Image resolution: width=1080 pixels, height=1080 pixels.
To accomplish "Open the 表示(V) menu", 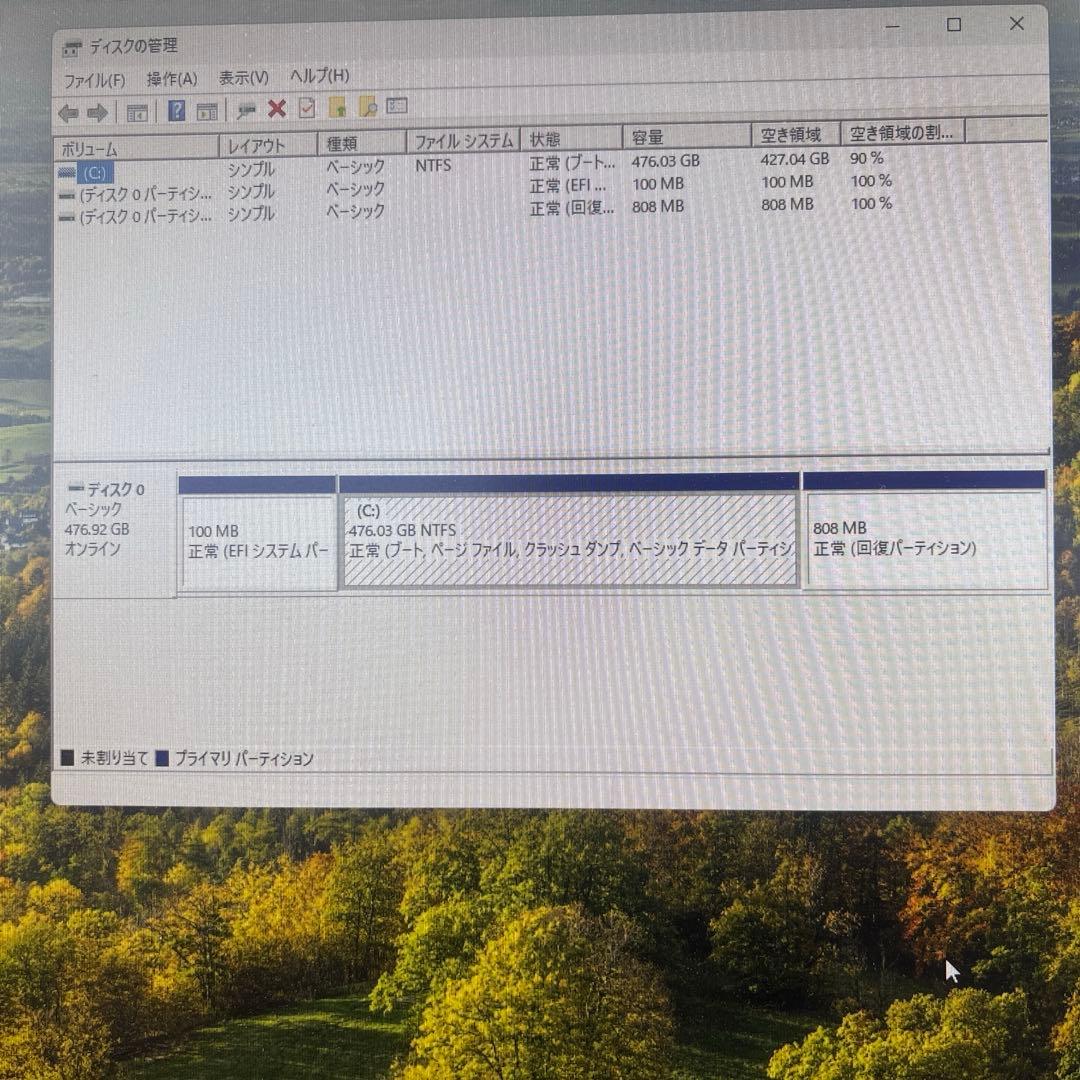I will 243,77.
